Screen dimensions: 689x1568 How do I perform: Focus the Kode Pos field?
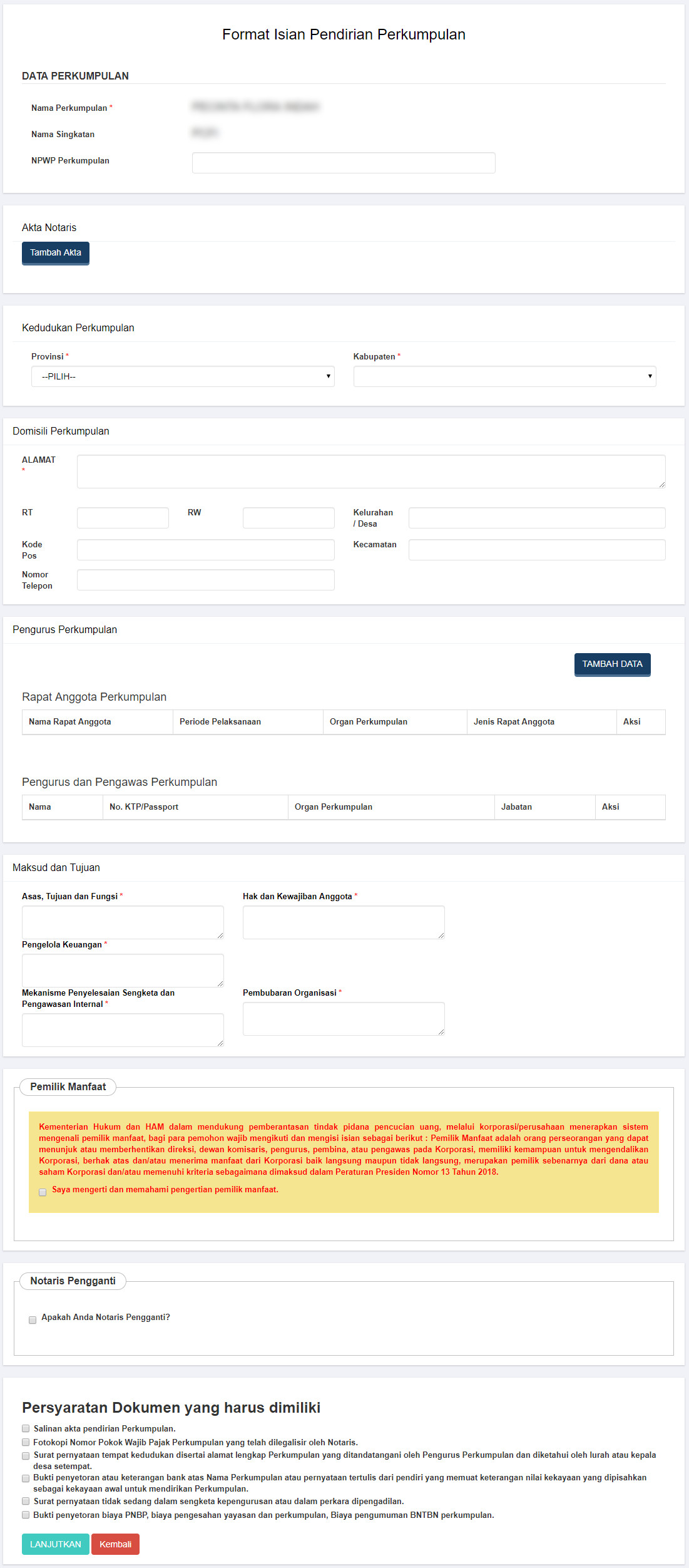coord(205,550)
